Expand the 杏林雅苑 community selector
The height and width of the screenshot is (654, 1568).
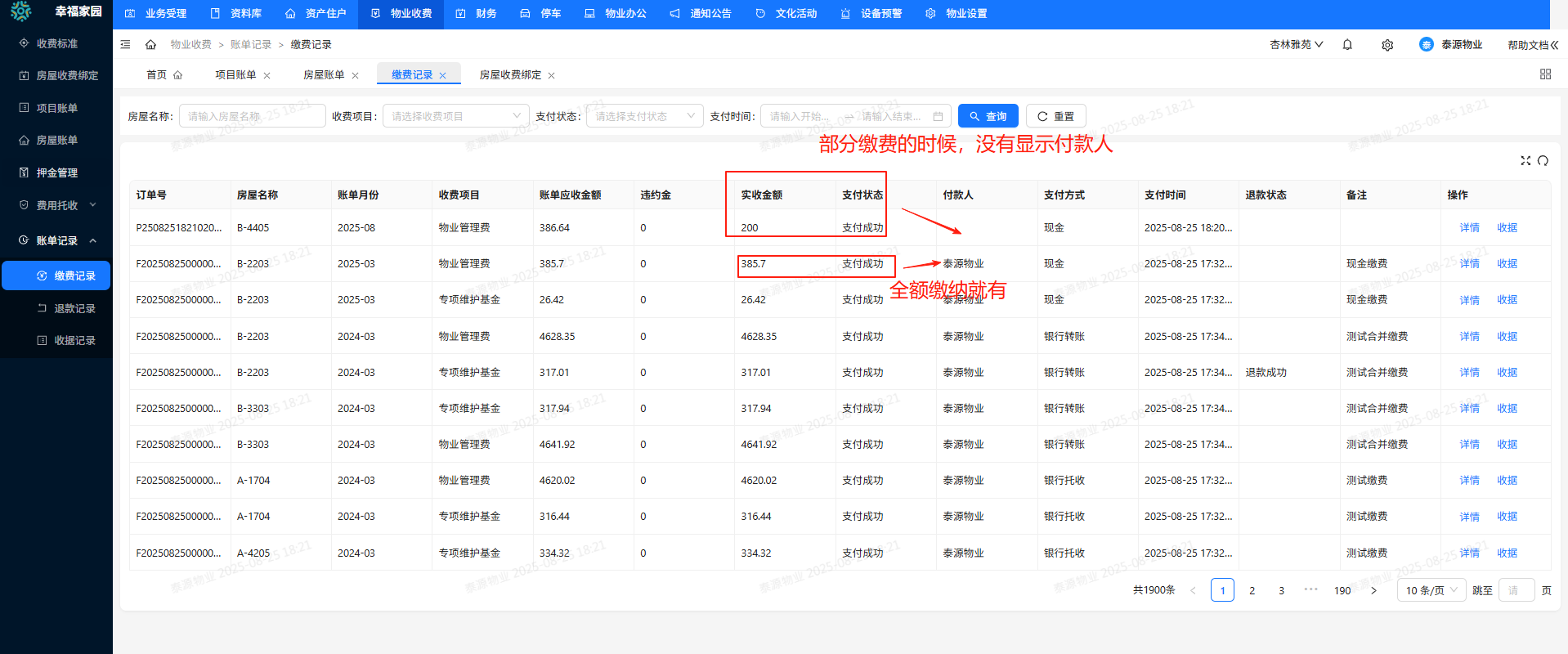pyautogui.click(x=1296, y=45)
